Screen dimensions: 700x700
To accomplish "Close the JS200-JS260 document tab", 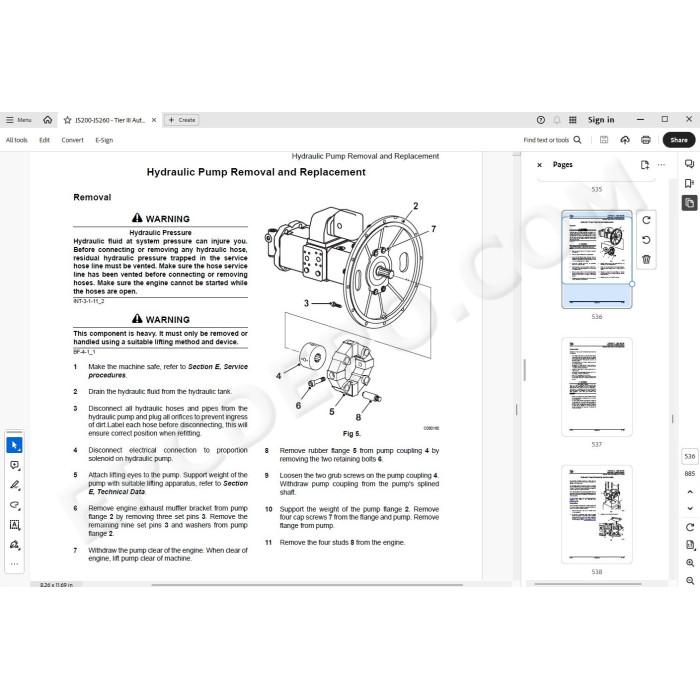I will tap(154, 120).
